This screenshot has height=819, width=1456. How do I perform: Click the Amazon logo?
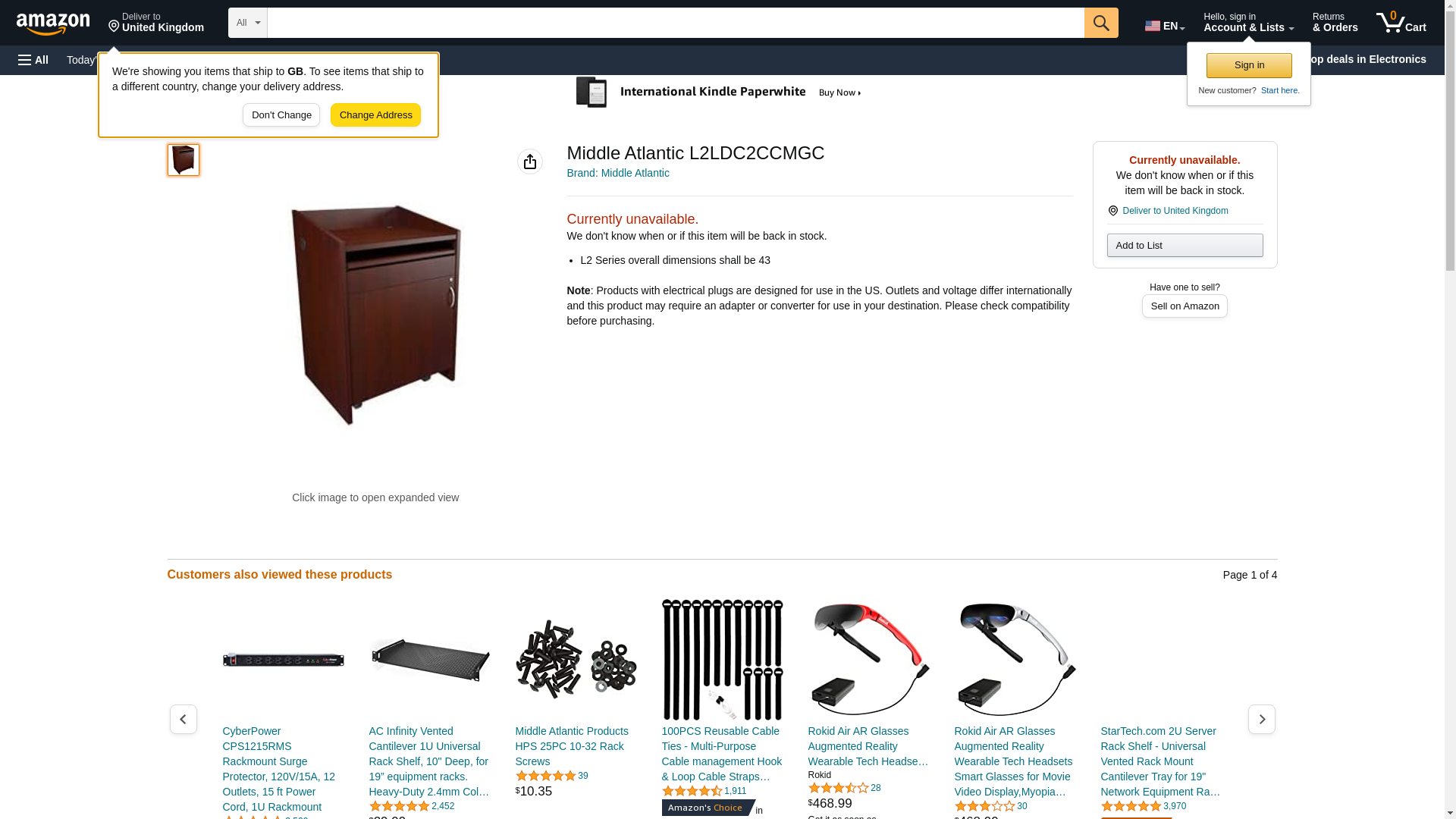coord(53,24)
